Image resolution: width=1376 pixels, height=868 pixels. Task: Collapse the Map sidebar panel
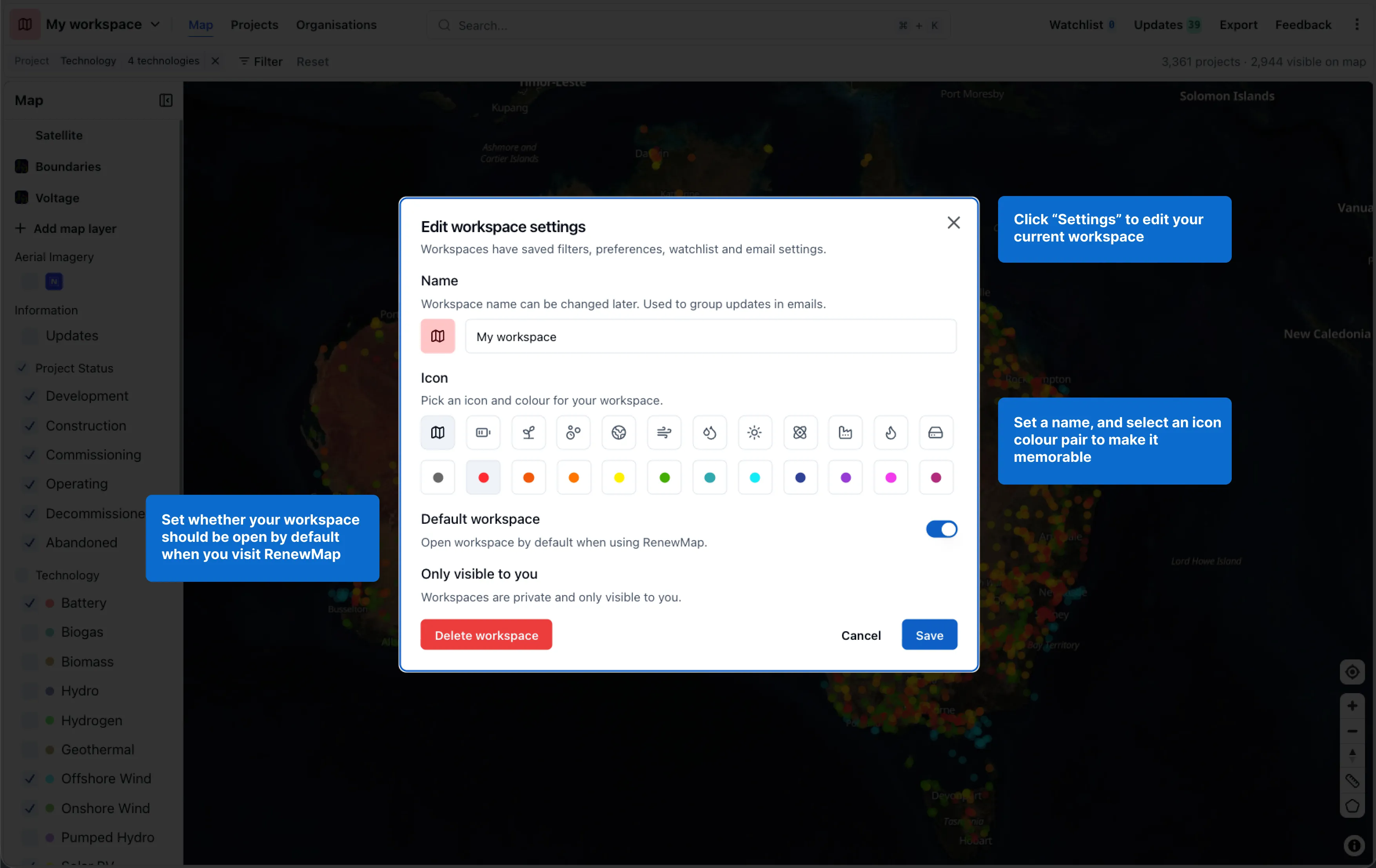tap(166, 101)
